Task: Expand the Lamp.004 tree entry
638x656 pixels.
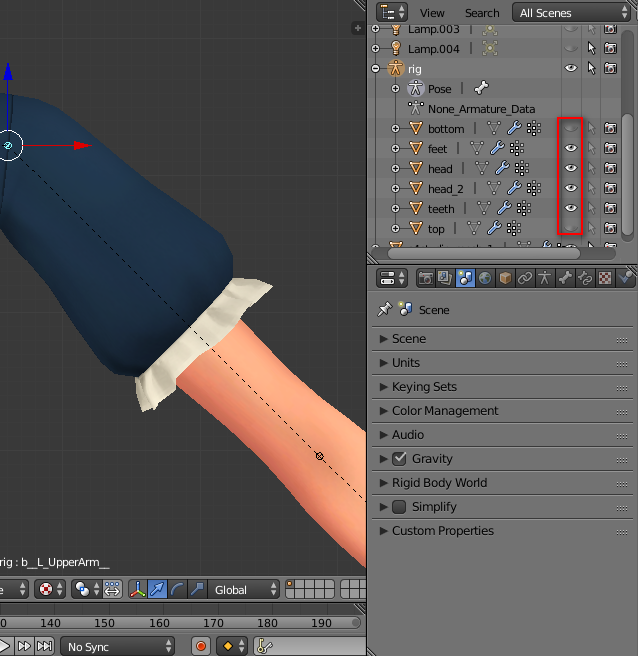Action: point(376,49)
